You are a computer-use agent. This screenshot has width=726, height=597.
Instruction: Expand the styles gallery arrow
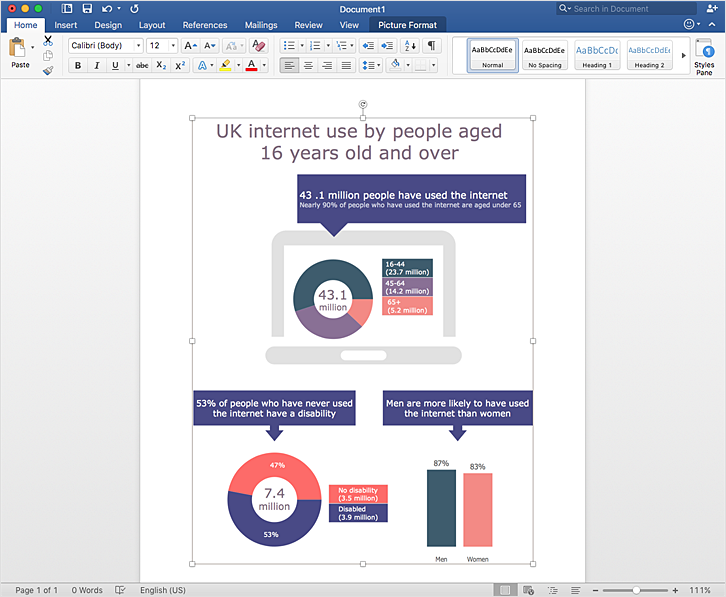point(683,55)
